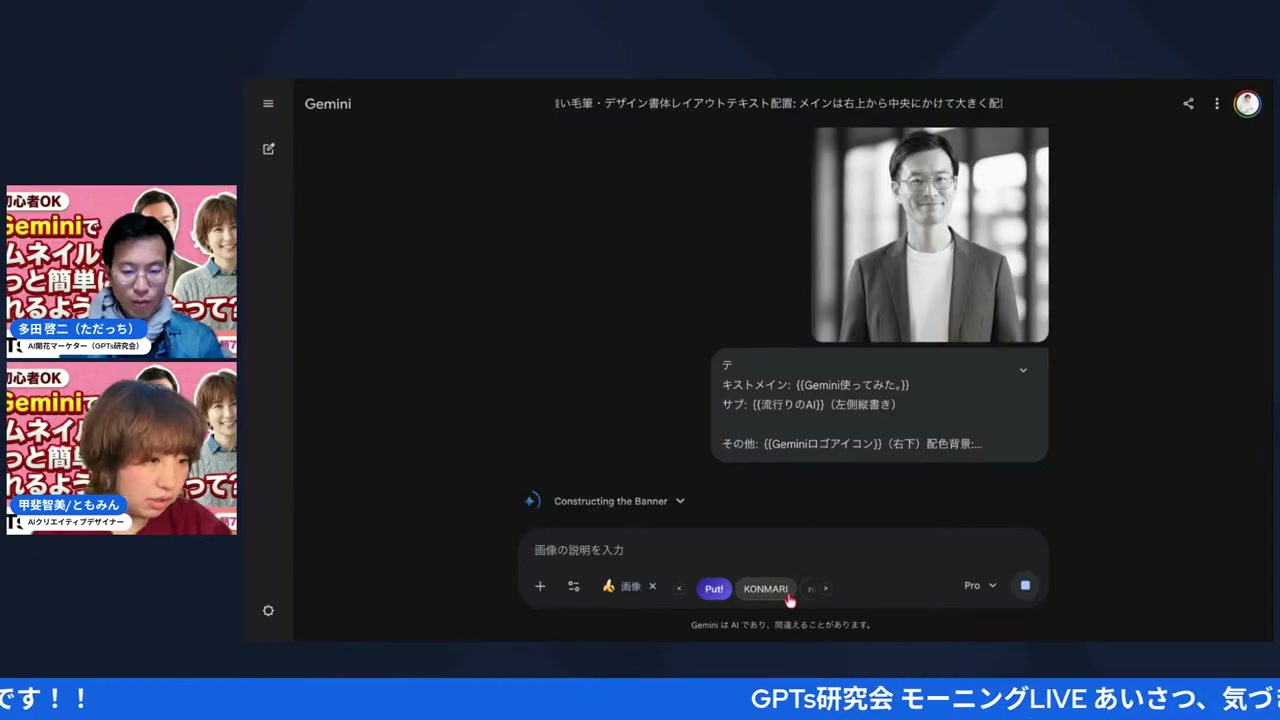Screen dimensions: 1280x720
Task: Open the Settings gear in the sidebar
Action: [268, 610]
